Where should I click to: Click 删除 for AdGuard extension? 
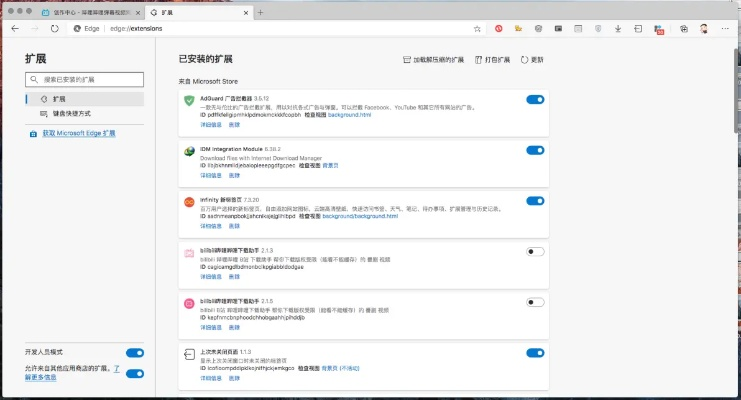click(234, 125)
